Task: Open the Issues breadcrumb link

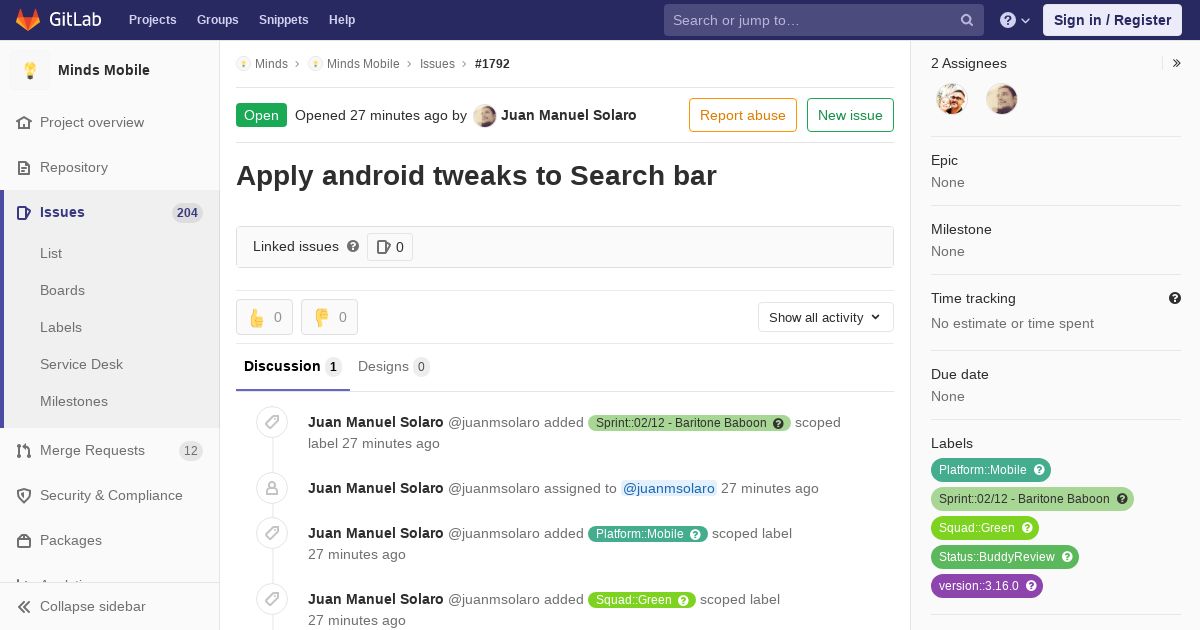Action: click(x=437, y=64)
